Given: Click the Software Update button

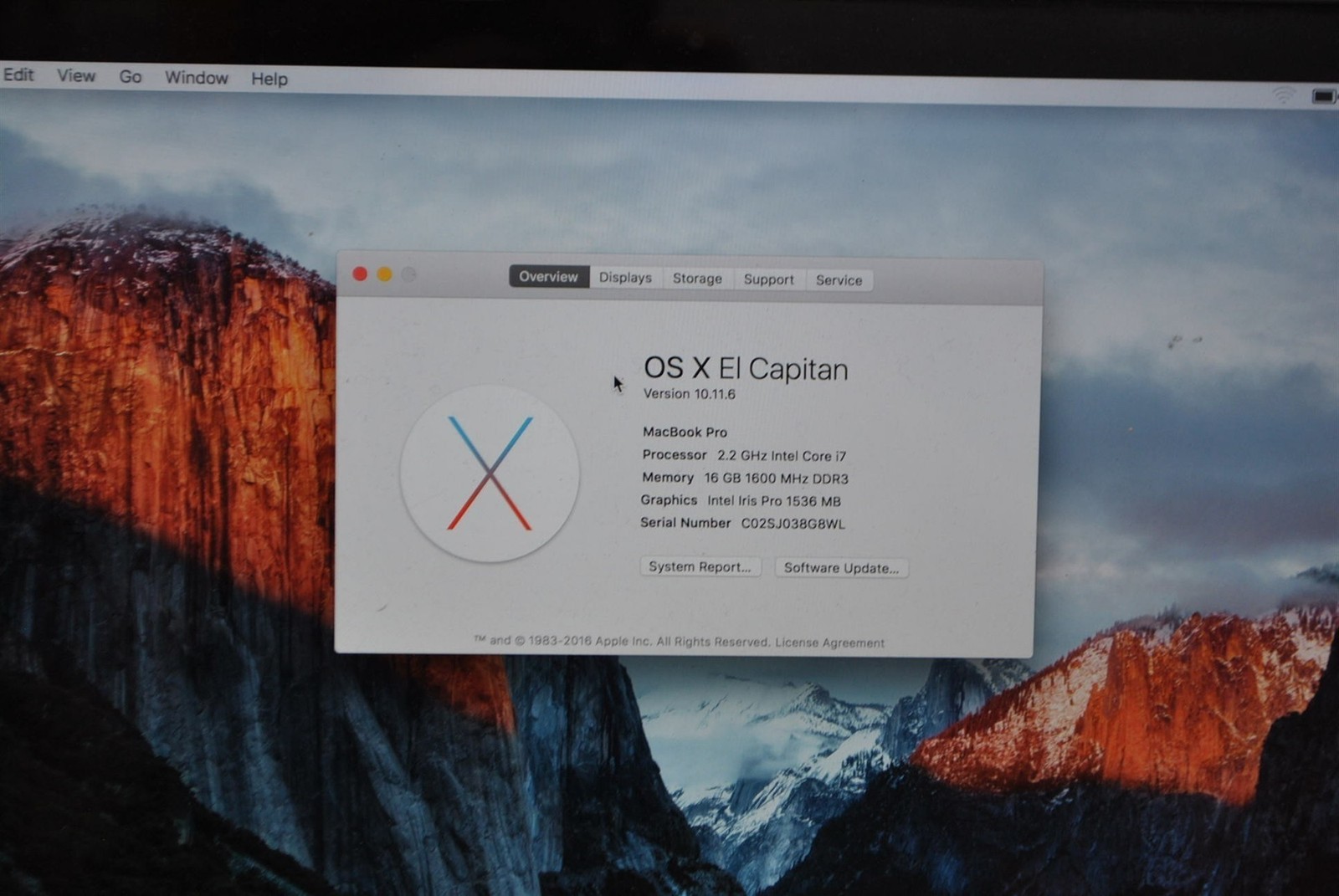Looking at the screenshot, I should point(841,568).
